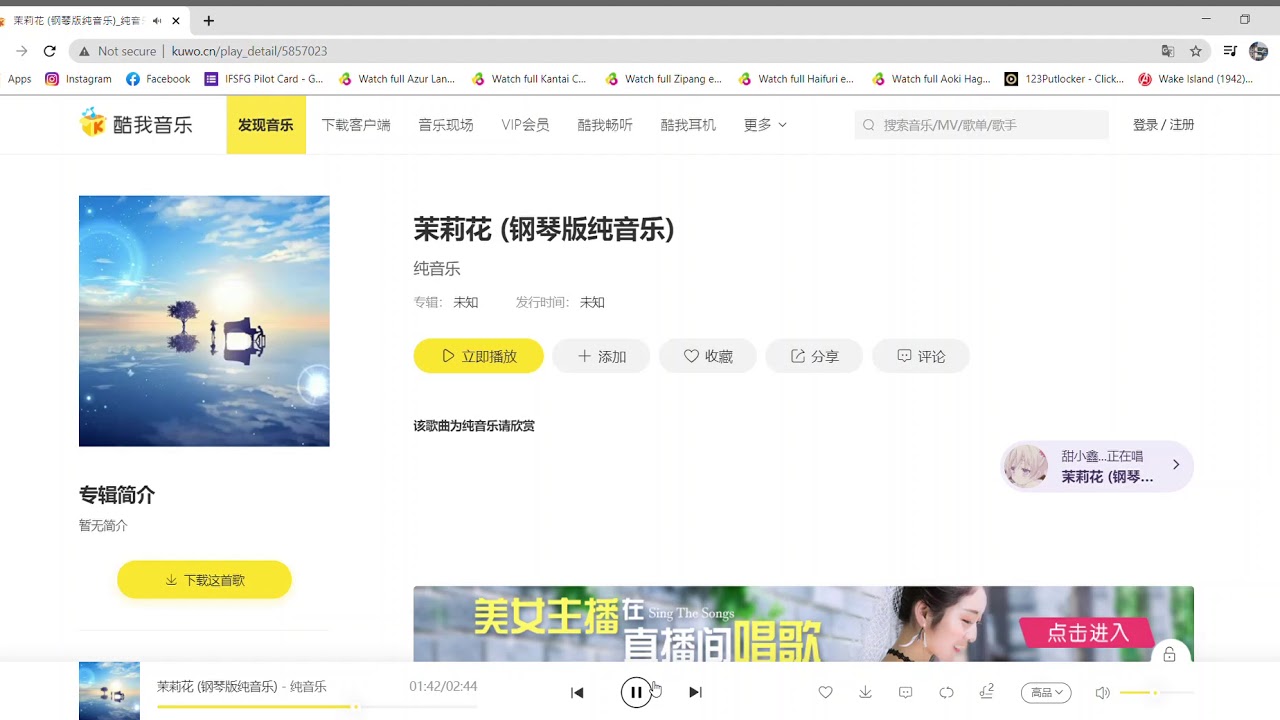Click the browser address bar URL
1280x720 pixels.
click(x=250, y=51)
